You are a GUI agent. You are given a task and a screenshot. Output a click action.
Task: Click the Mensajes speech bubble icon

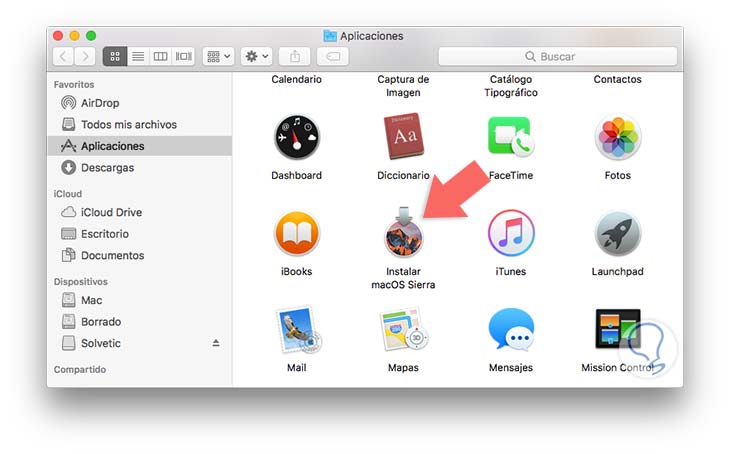511,329
